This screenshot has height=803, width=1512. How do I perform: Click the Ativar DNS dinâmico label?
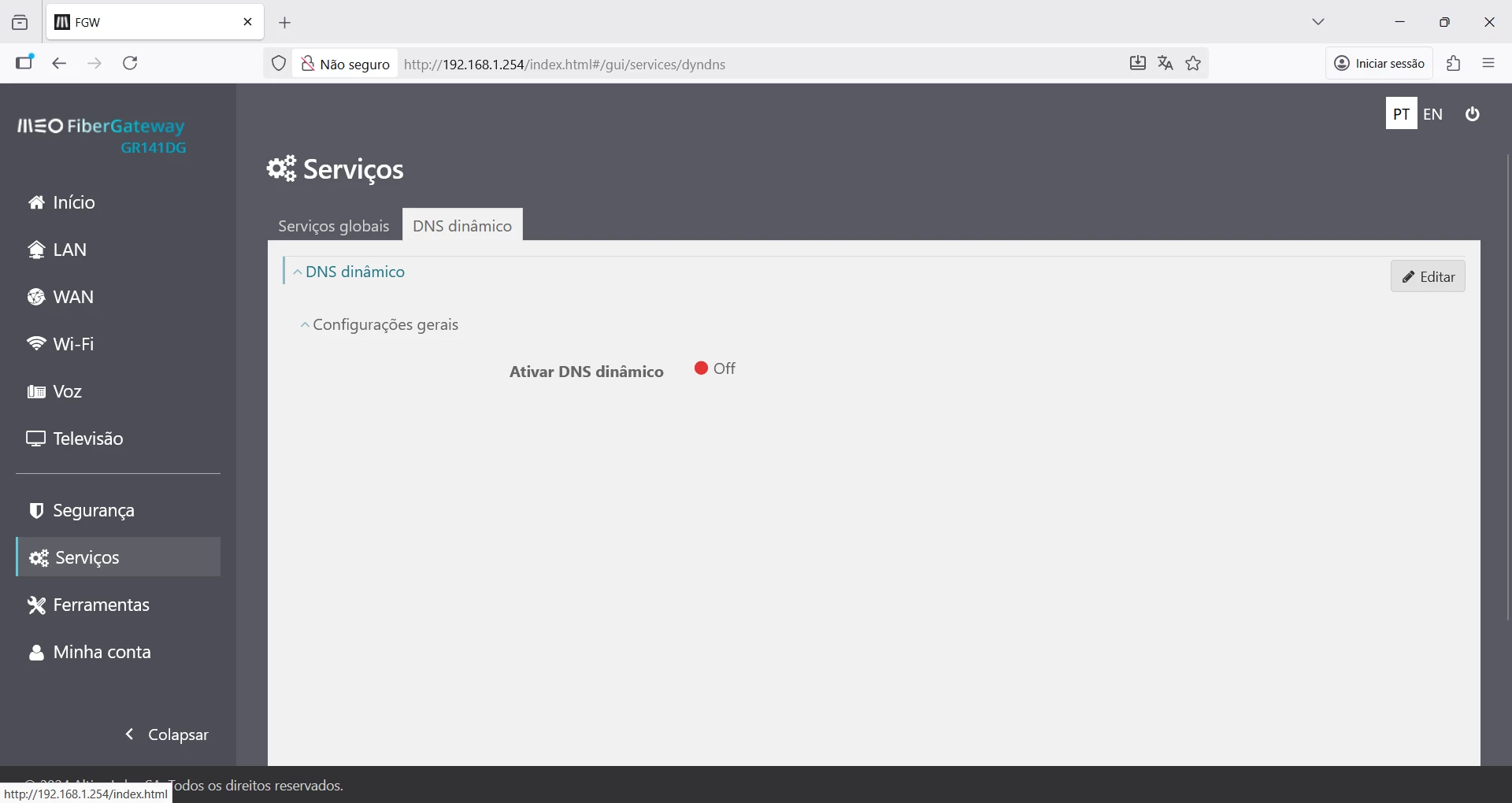(x=587, y=372)
